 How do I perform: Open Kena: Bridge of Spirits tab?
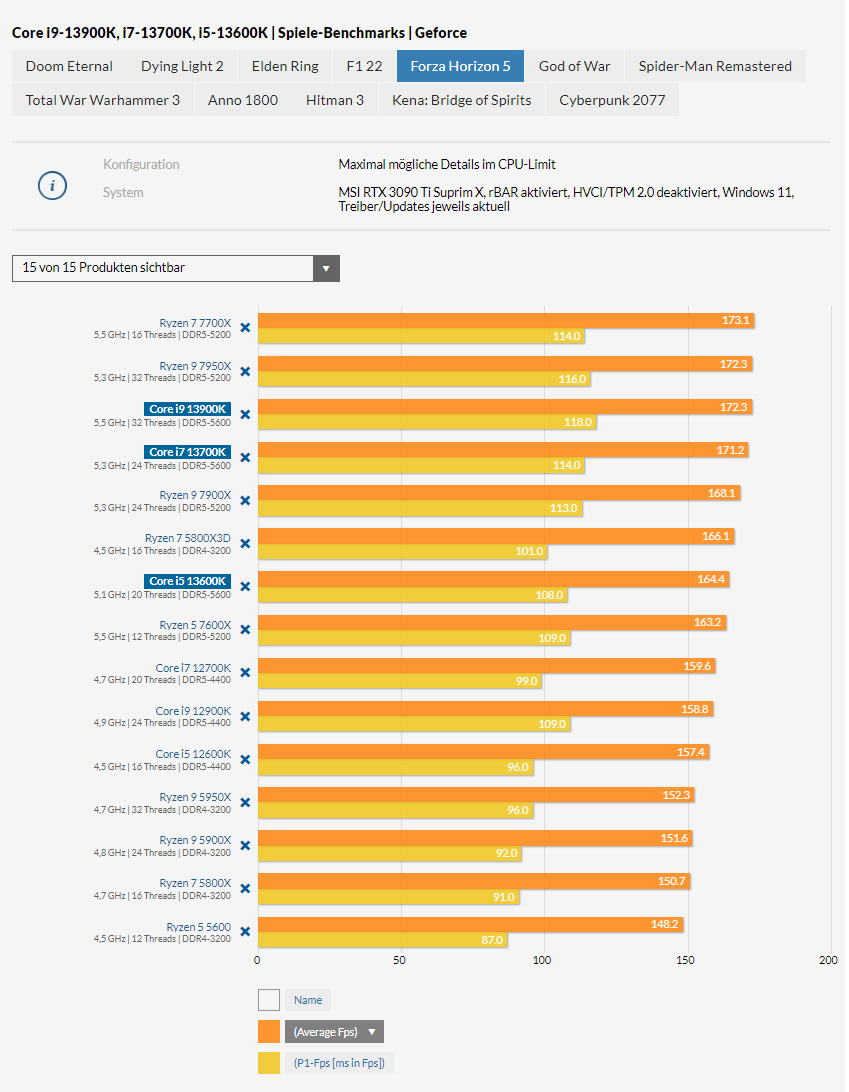(x=462, y=100)
